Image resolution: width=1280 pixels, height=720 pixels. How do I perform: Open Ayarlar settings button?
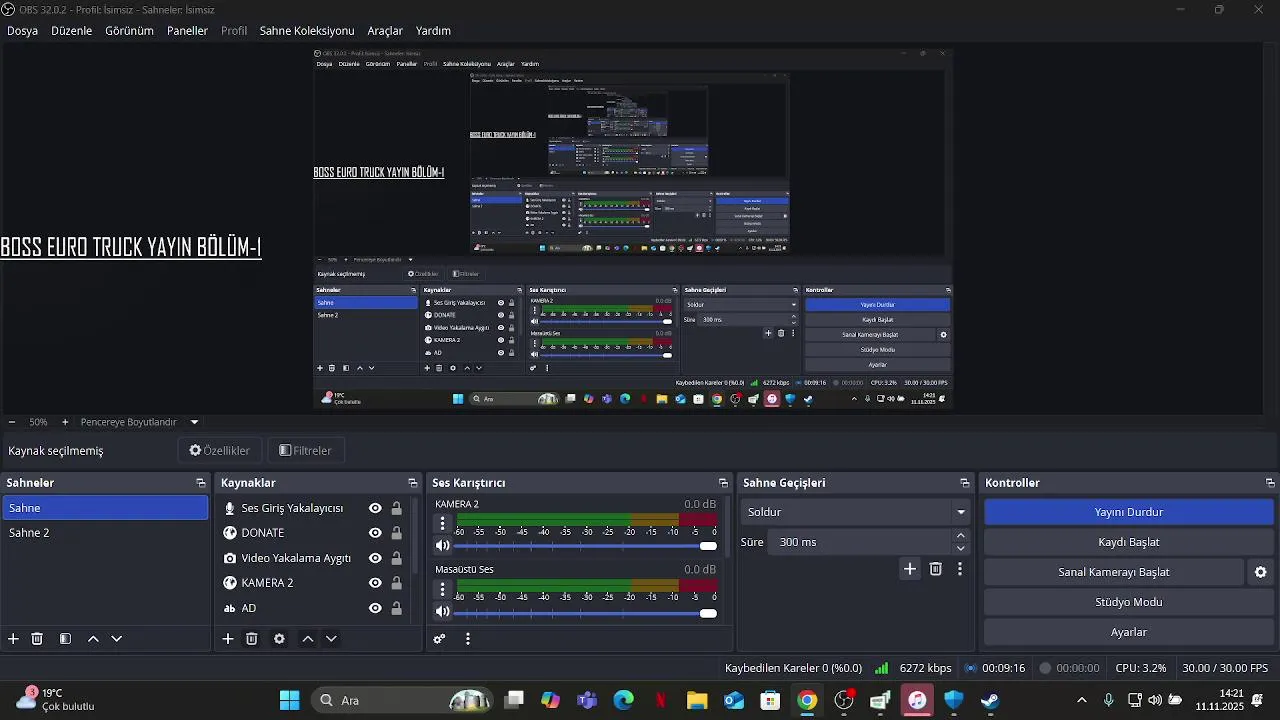click(x=1128, y=632)
